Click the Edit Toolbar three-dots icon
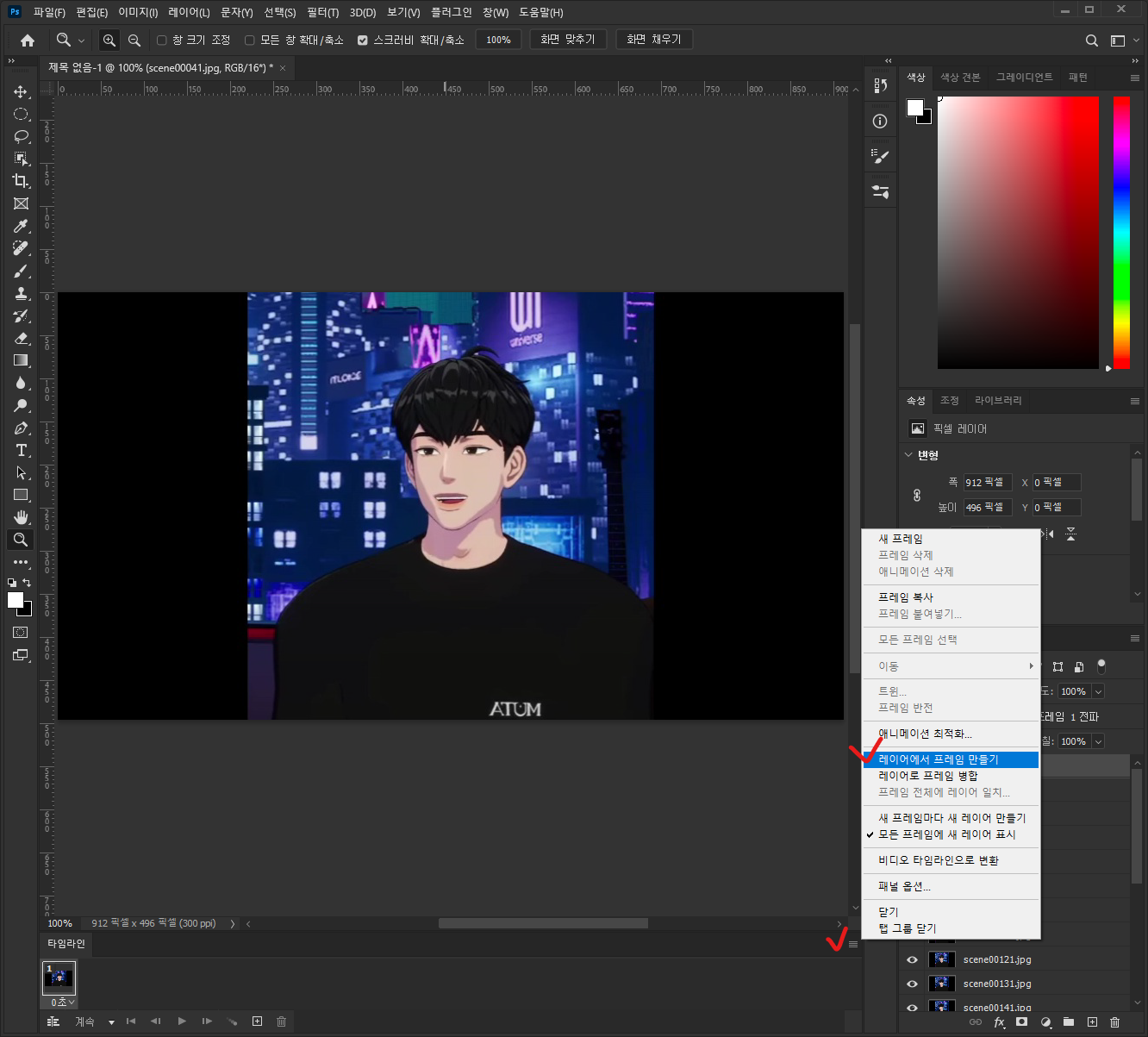 pyautogui.click(x=21, y=562)
